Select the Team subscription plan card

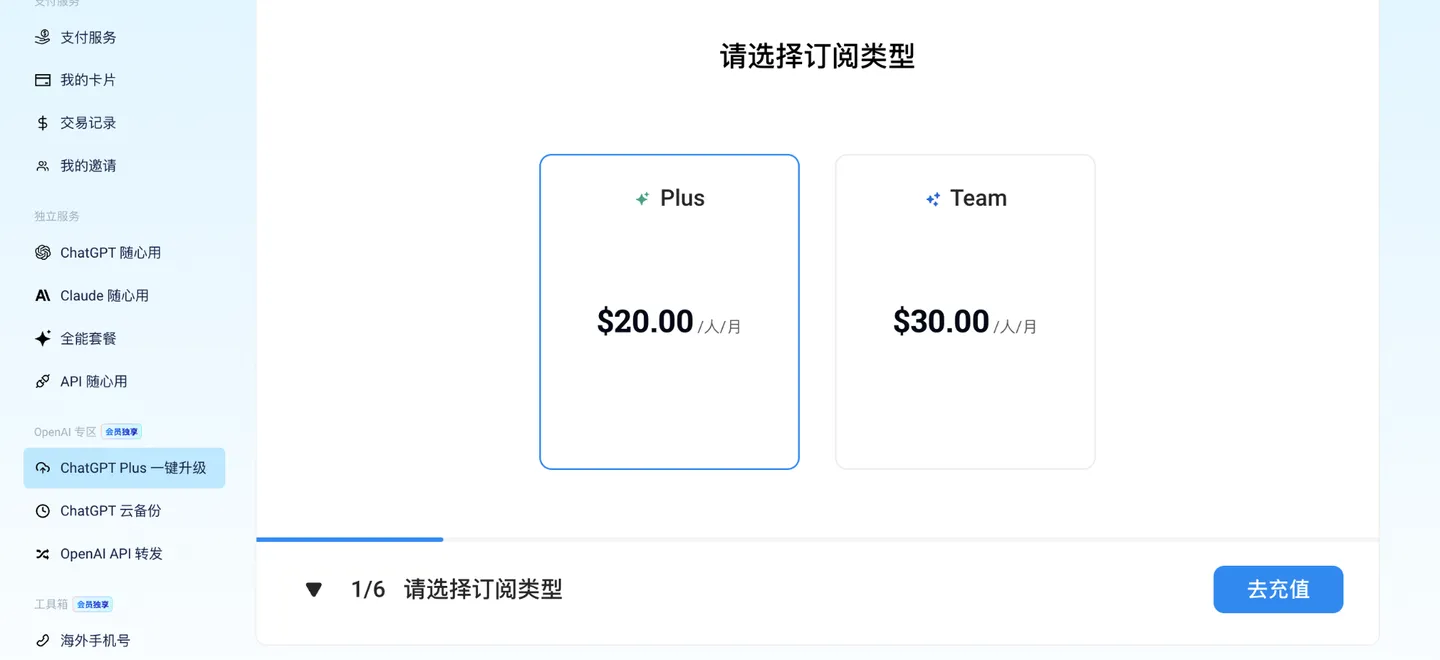click(x=964, y=311)
